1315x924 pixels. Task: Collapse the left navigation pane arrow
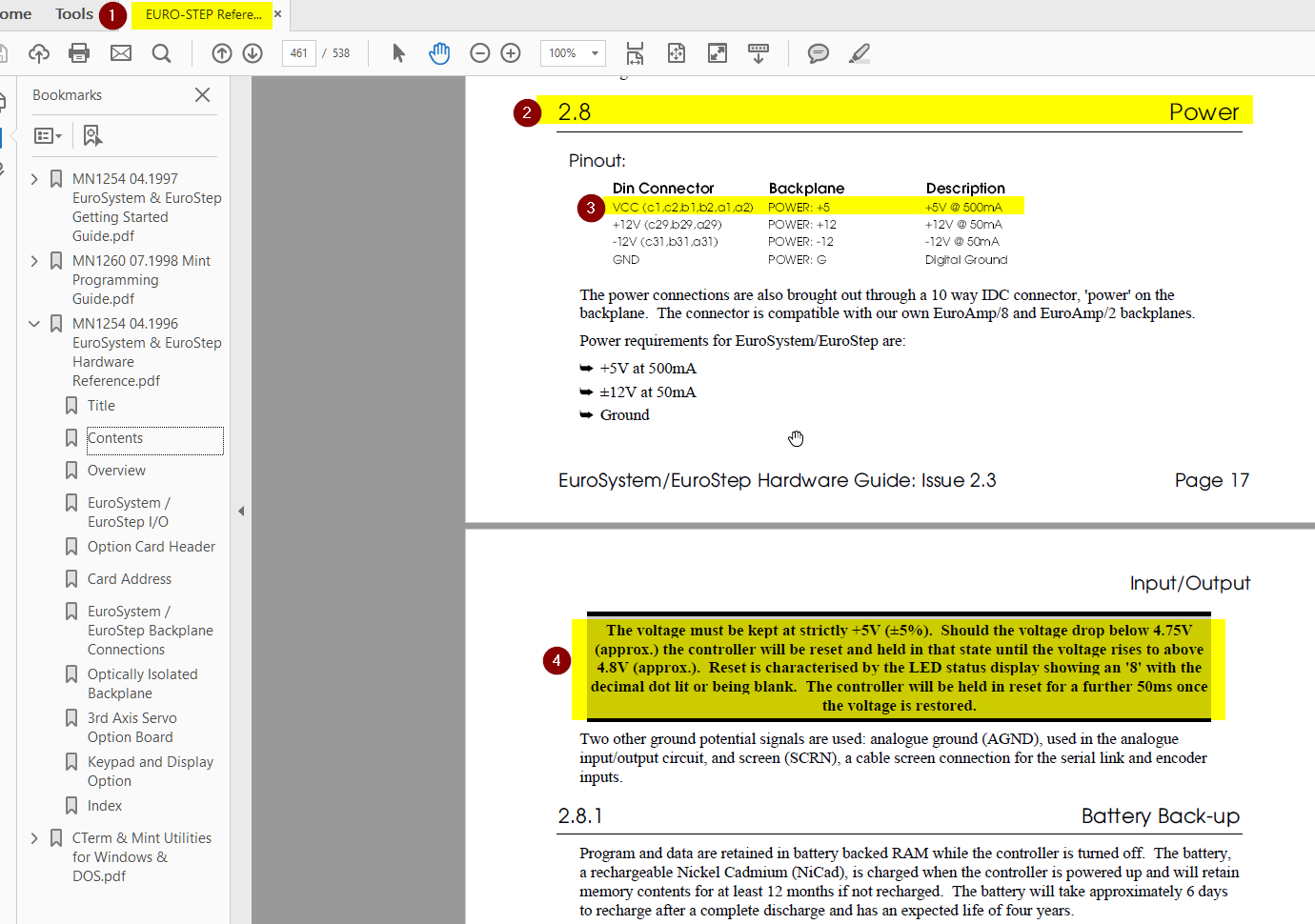point(241,512)
